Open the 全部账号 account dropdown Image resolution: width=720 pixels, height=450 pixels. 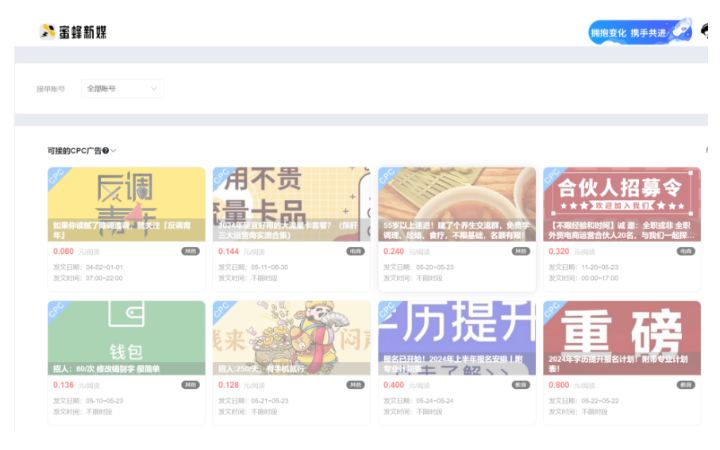[x=122, y=89]
